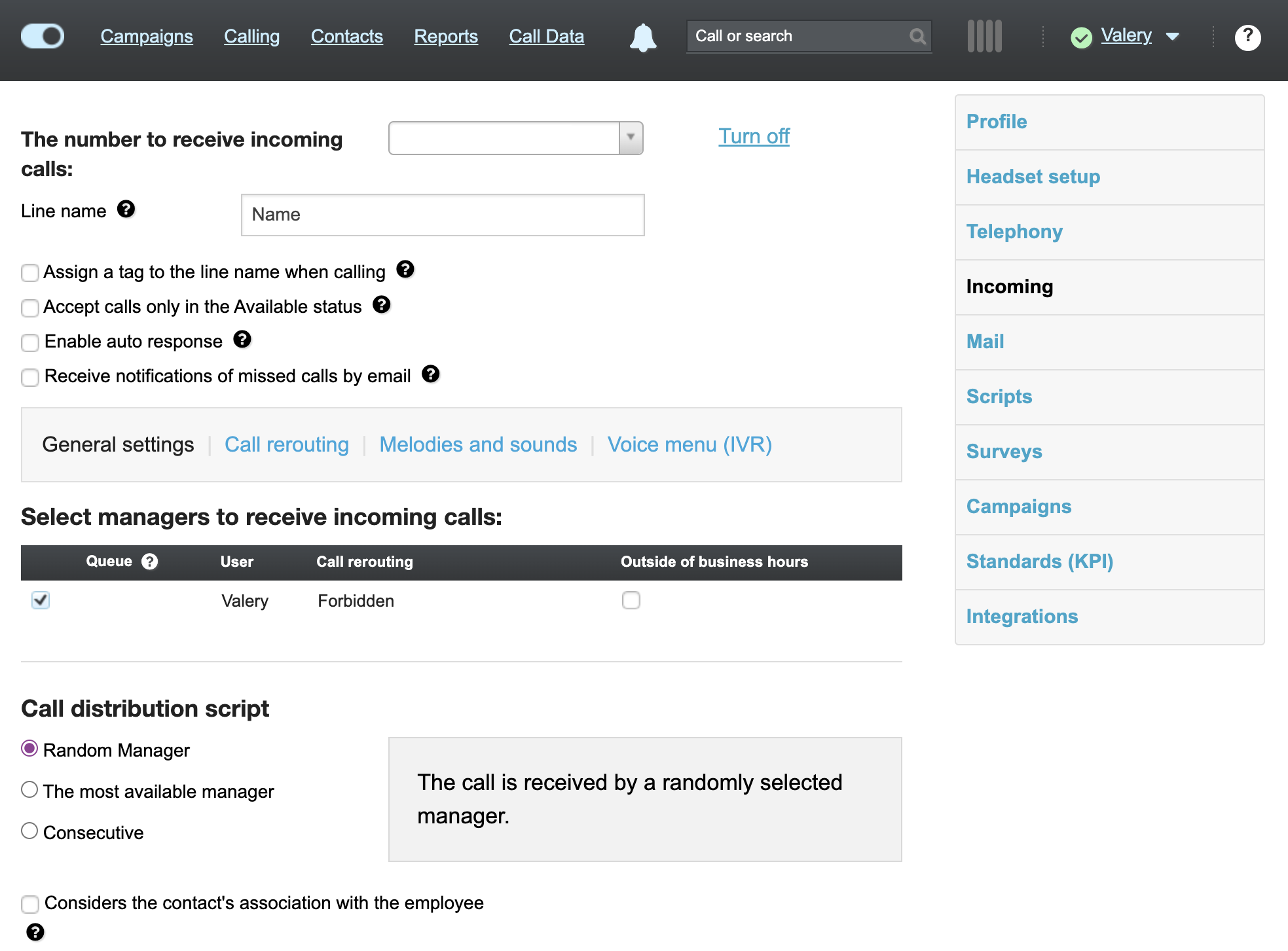Viewport: 1288px width, 951px height.
Task: Switch to the Melodies and sounds tab
Action: 477,444
